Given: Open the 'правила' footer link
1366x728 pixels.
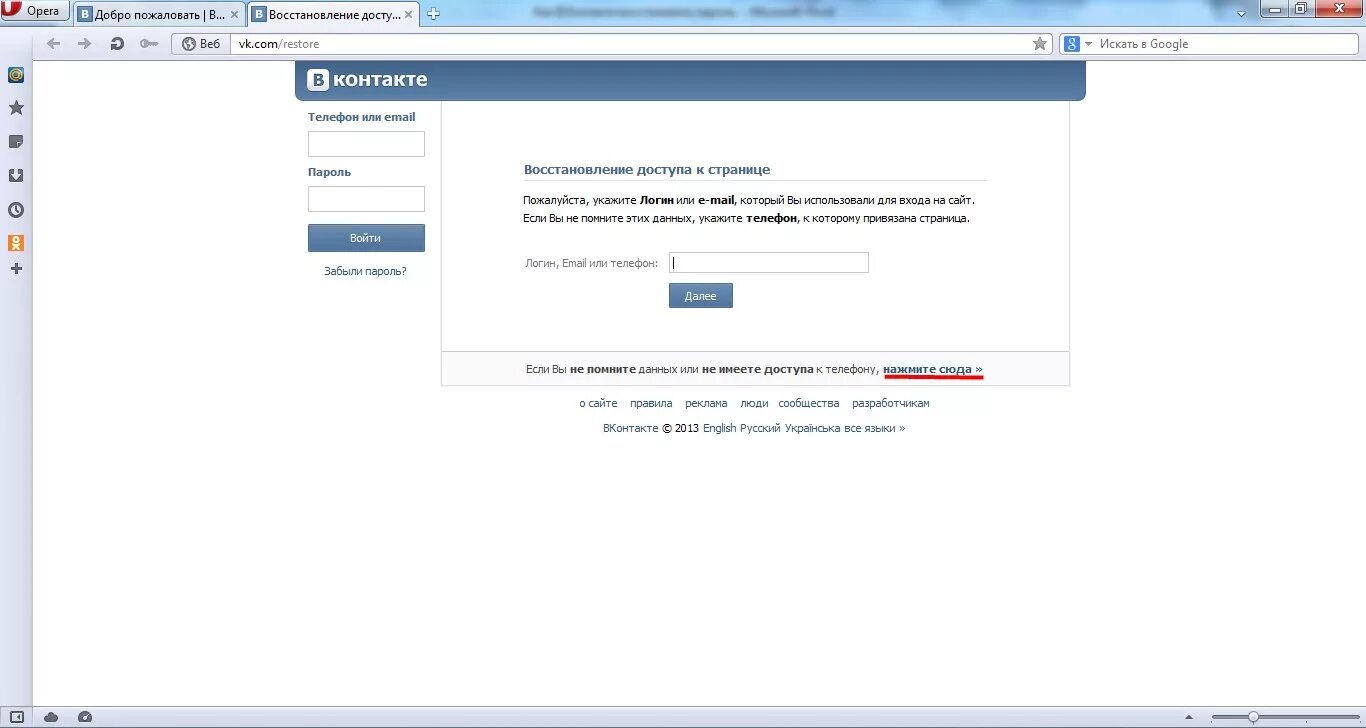Looking at the screenshot, I should point(651,403).
